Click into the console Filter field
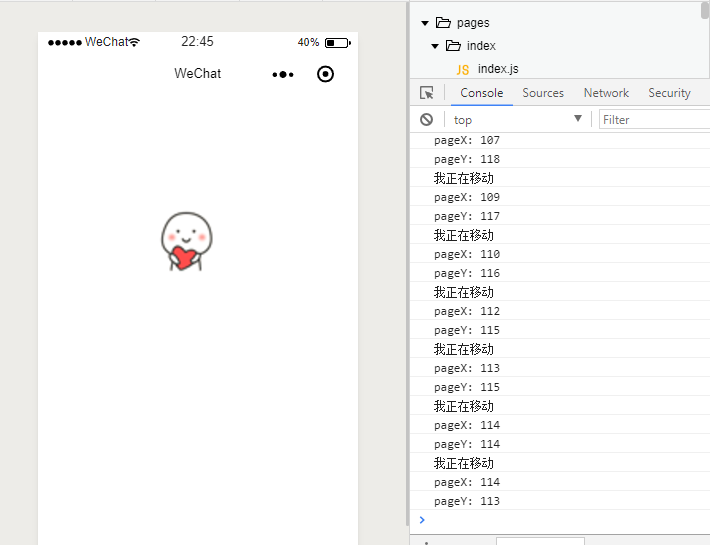710x545 pixels. pos(654,120)
